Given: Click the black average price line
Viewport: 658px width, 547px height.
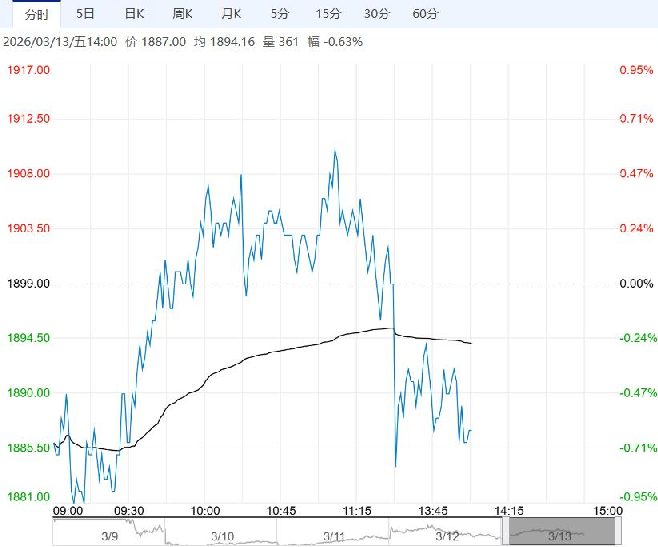Looking at the screenshot, I should (x=280, y=349).
